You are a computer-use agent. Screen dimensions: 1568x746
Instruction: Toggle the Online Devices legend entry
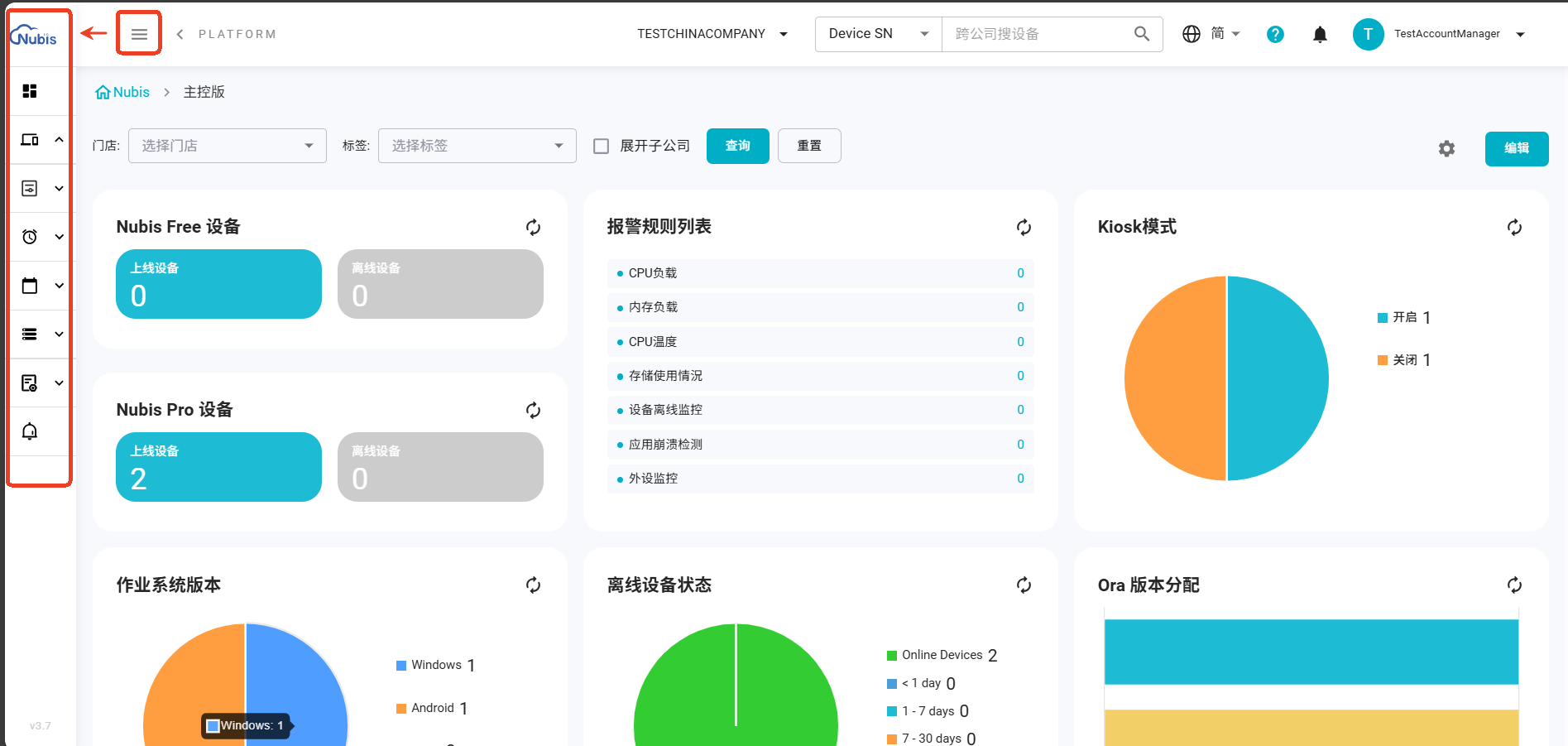click(x=942, y=655)
